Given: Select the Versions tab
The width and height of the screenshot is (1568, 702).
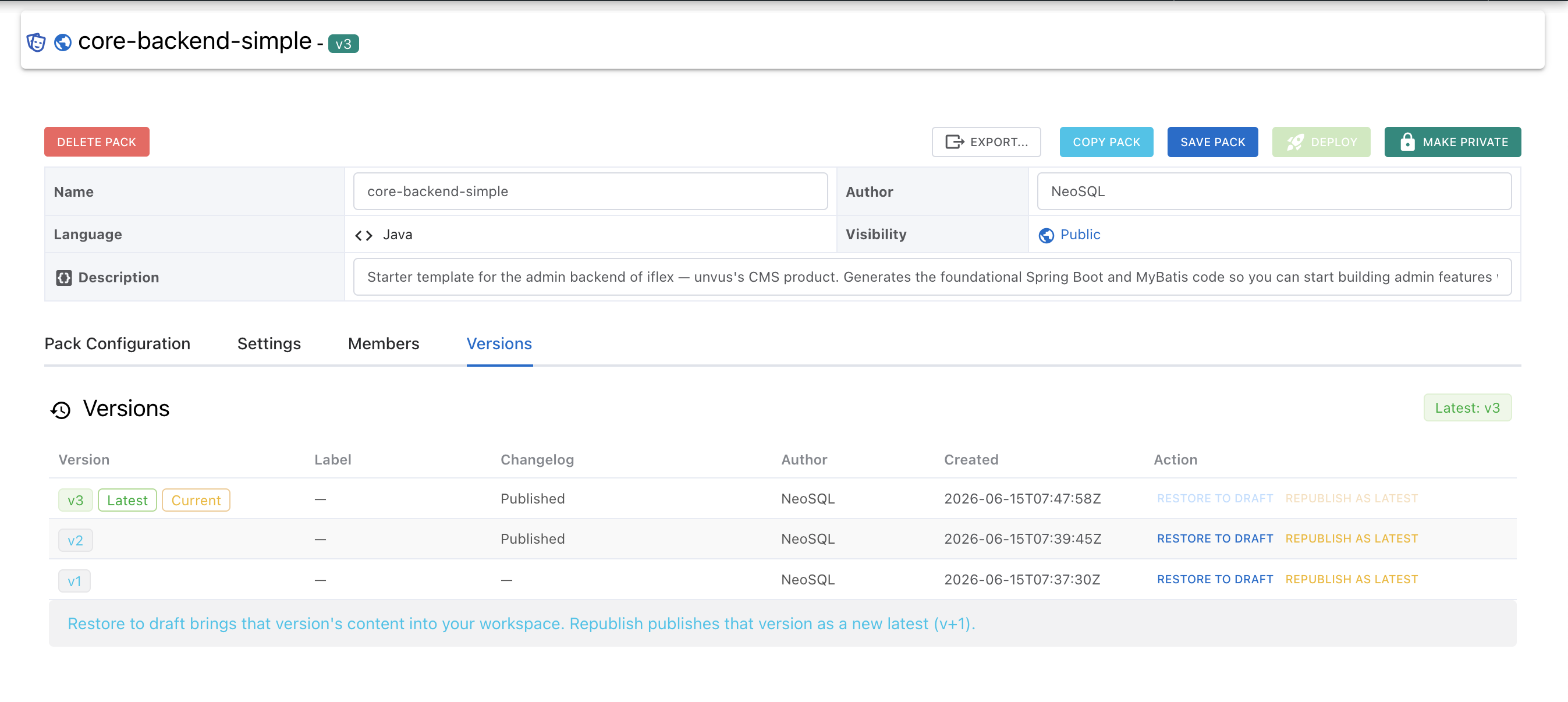Looking at the screenshot, I should [499, 344].
